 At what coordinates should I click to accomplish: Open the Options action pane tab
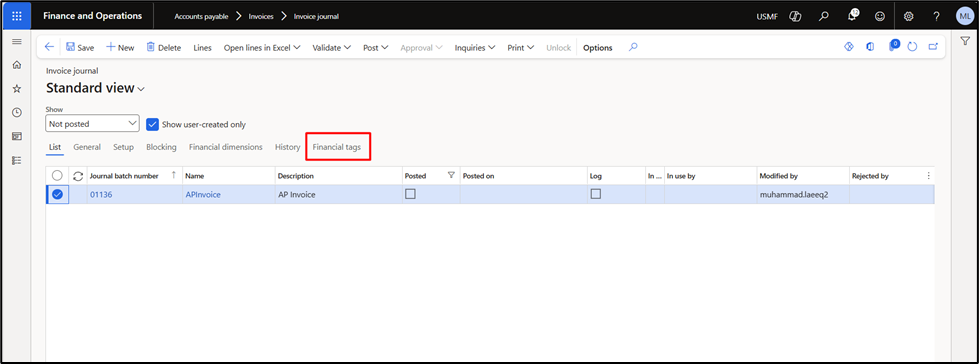pyautogui.click(x=598, y=47)
